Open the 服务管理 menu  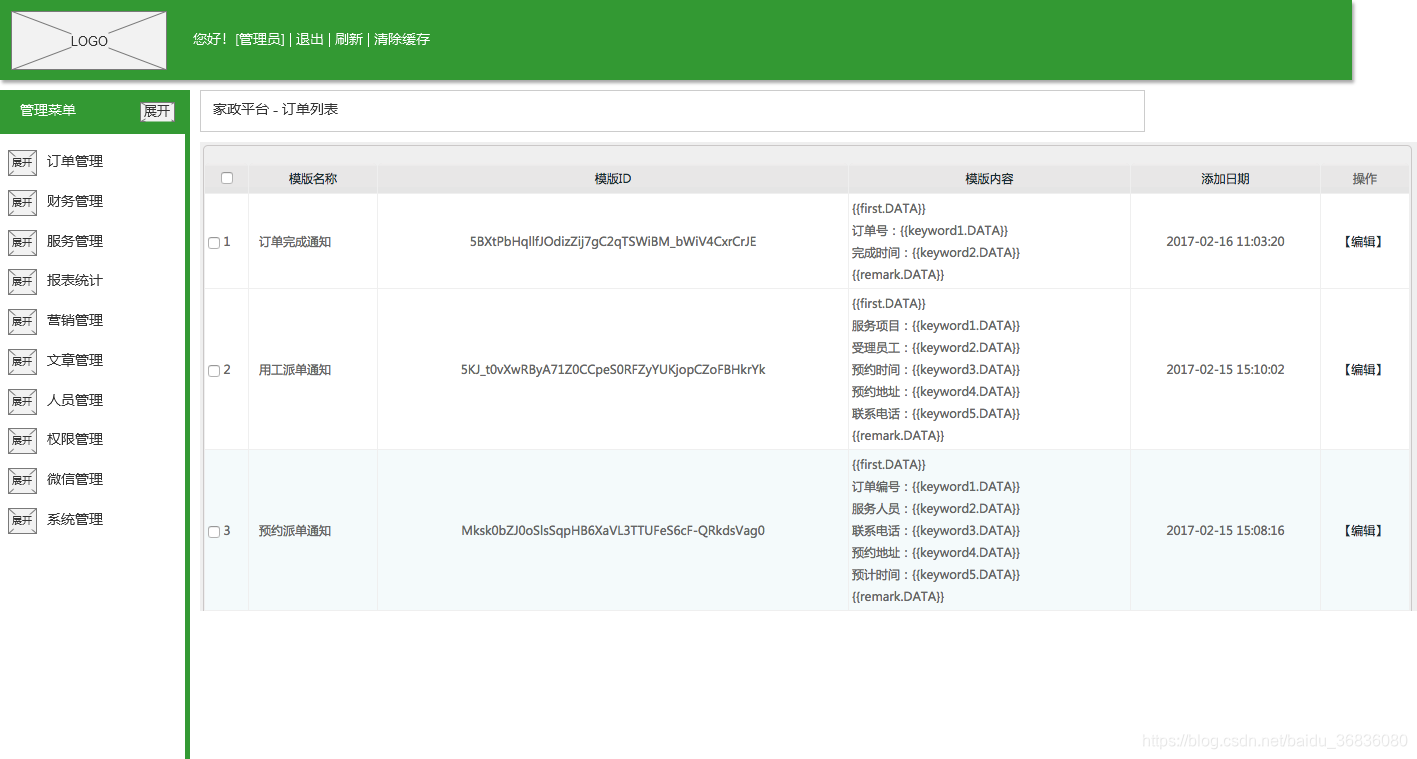tap(75, 241)
